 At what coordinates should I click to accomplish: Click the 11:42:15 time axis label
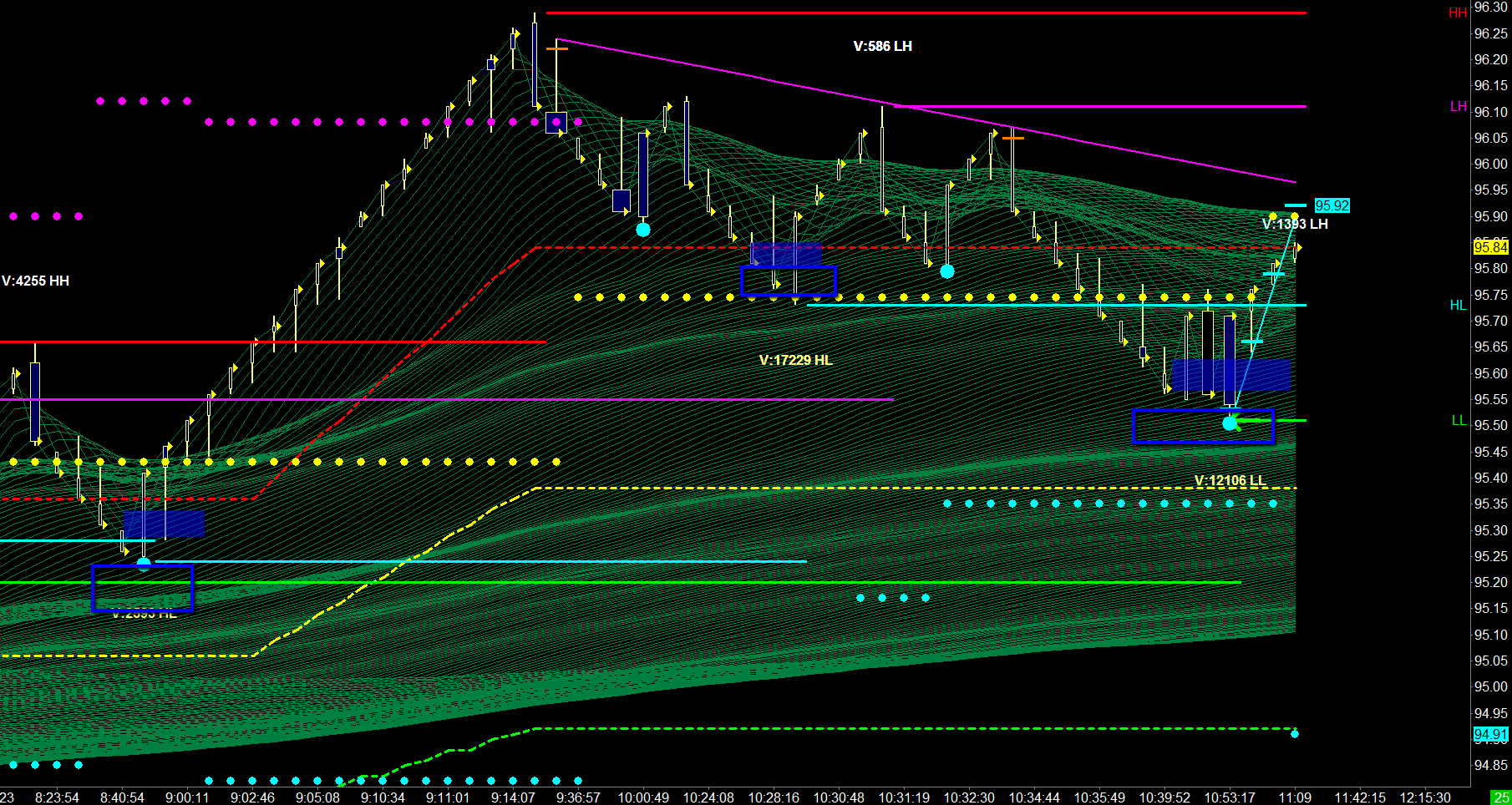tap(1360, 797)
